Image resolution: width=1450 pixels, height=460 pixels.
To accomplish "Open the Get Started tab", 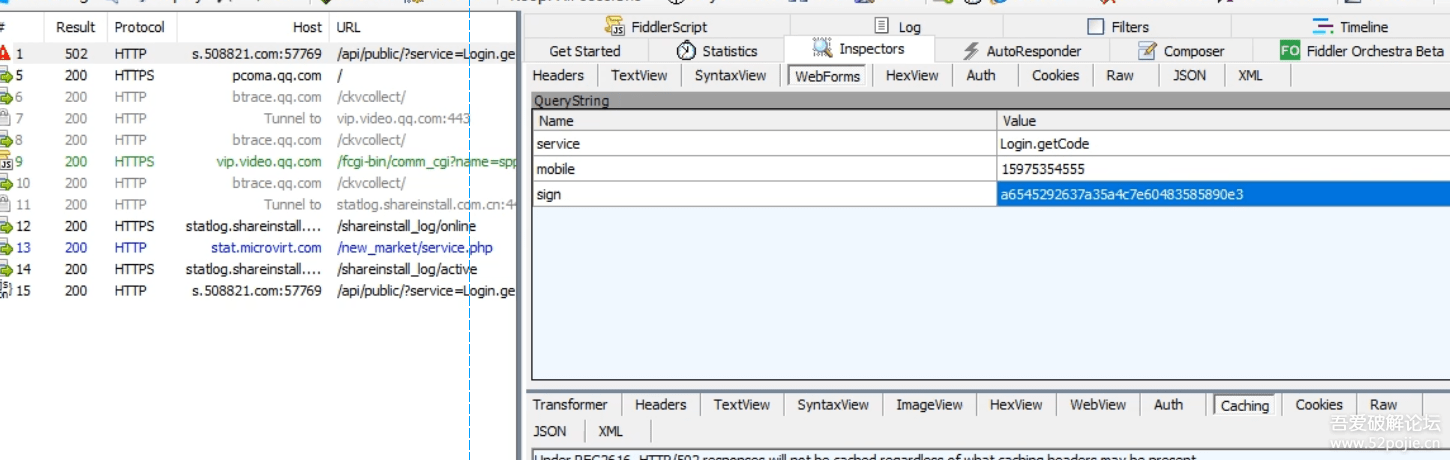I will [x=585, y=51].
